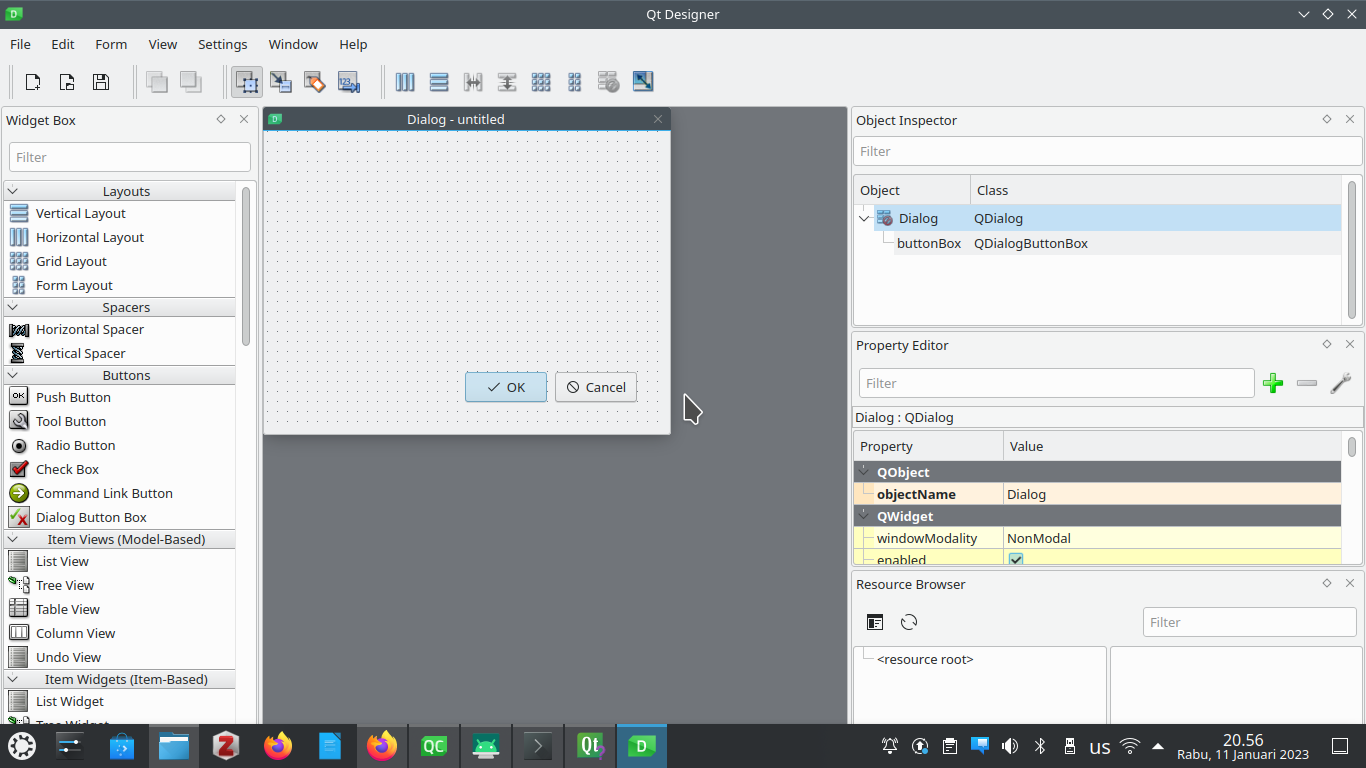Open the File menu
The image size is (1366, 768).
[x=20, y=44]
